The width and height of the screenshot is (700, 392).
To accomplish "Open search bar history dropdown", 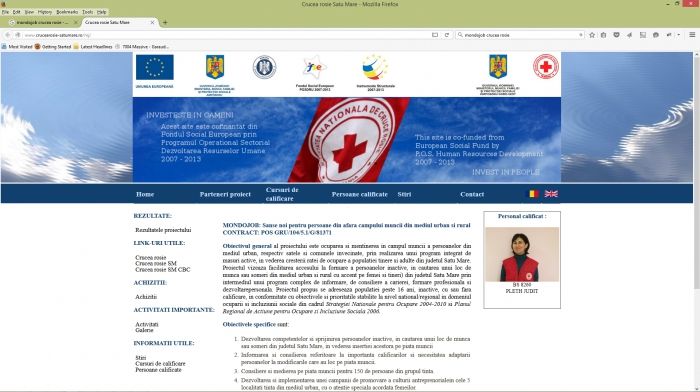I will [580, 35].
